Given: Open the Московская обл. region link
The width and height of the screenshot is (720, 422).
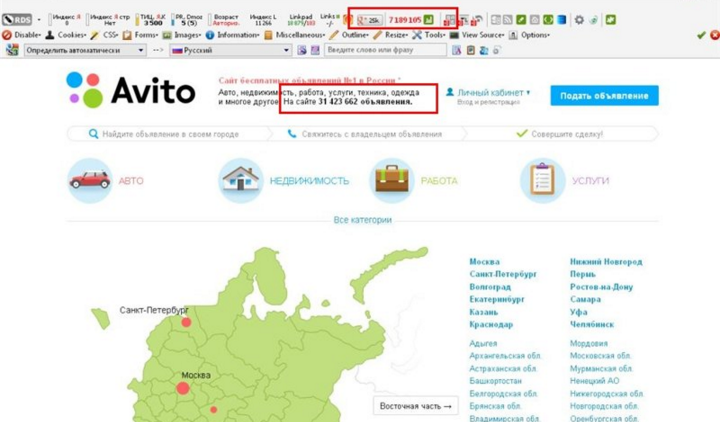Looking at the screenshot, I should coord(601,356).
